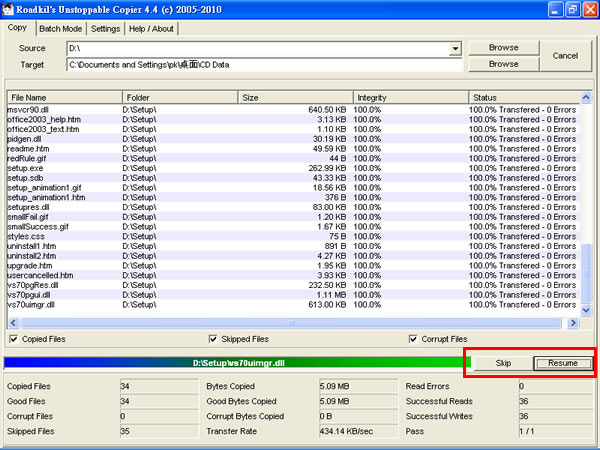Toggle the Skipped Files checkbox
600x450 pixels.
pyautogui.click(x=213, y=339)
